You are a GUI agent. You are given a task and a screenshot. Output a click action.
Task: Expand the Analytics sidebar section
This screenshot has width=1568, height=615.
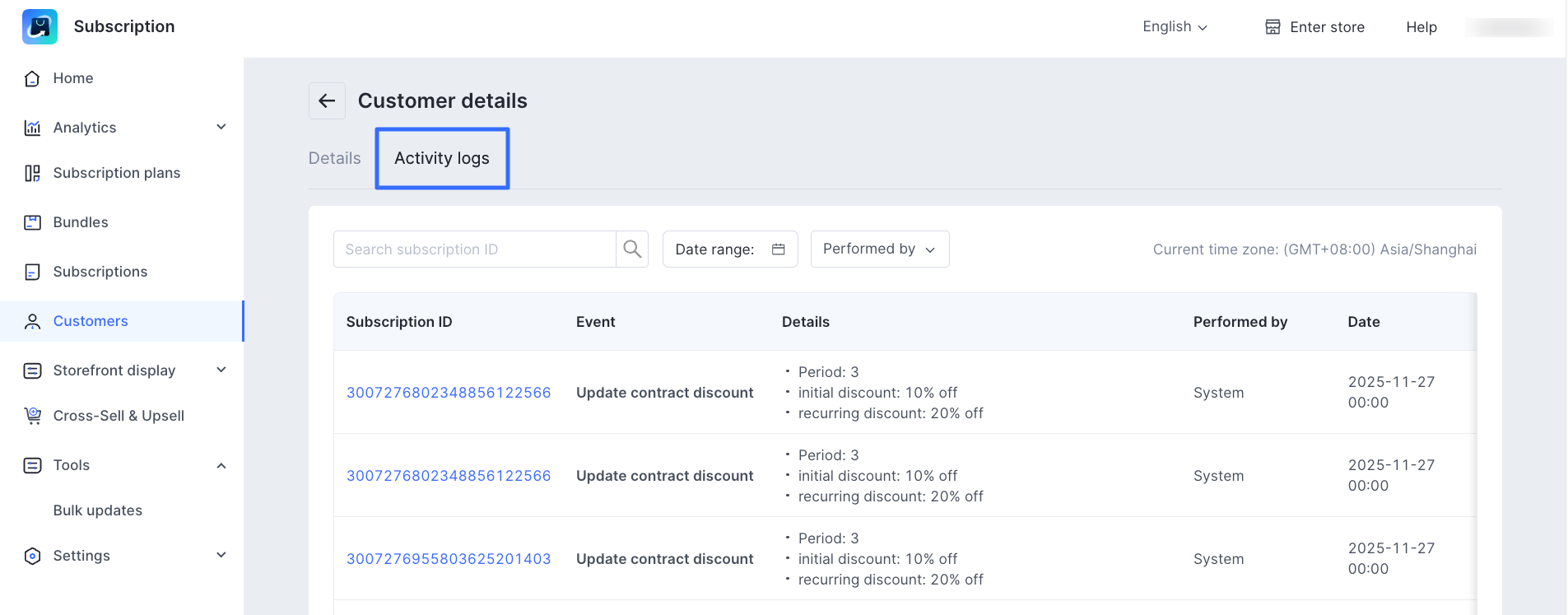point(221,127)
